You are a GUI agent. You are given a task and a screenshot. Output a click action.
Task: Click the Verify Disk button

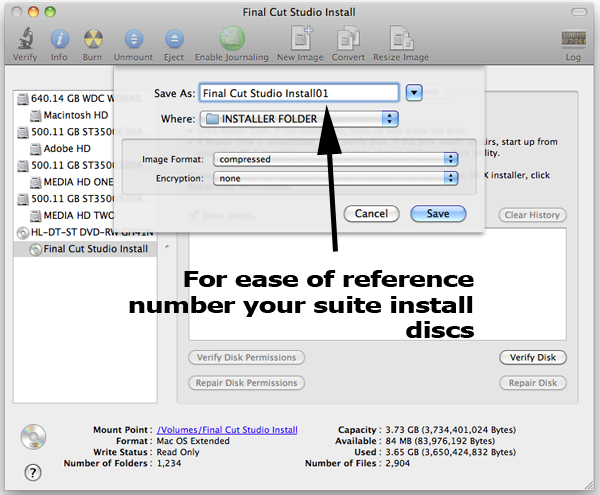(533, 357)
